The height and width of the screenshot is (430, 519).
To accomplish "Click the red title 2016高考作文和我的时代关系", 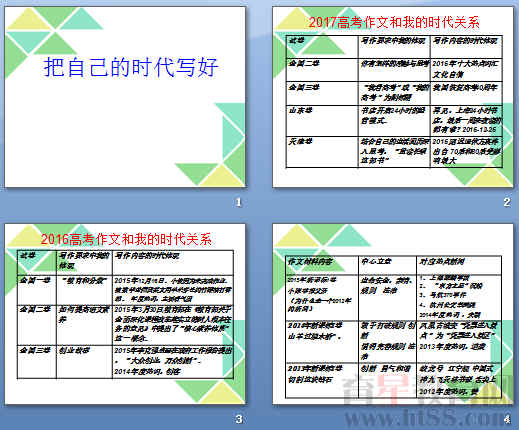I will pyautogui.click(x=126, y=239).
